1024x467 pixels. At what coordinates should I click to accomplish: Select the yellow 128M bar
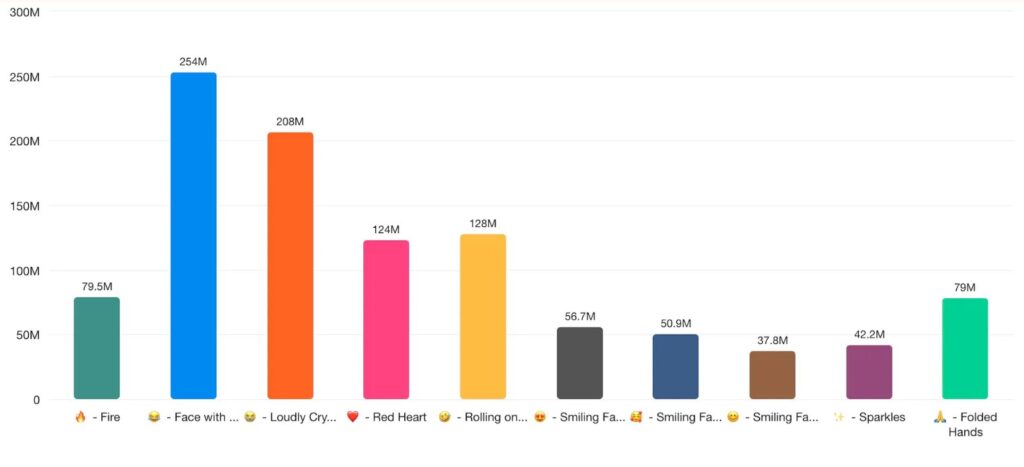pos(483,317)
